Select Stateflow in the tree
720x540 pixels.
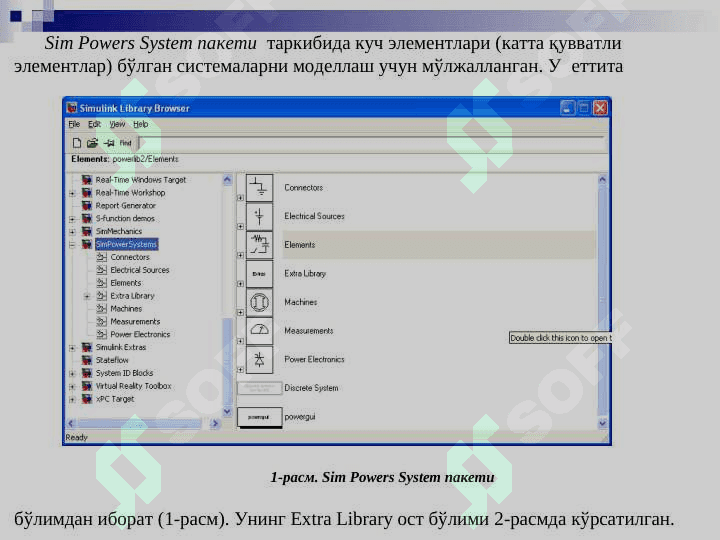112,360
